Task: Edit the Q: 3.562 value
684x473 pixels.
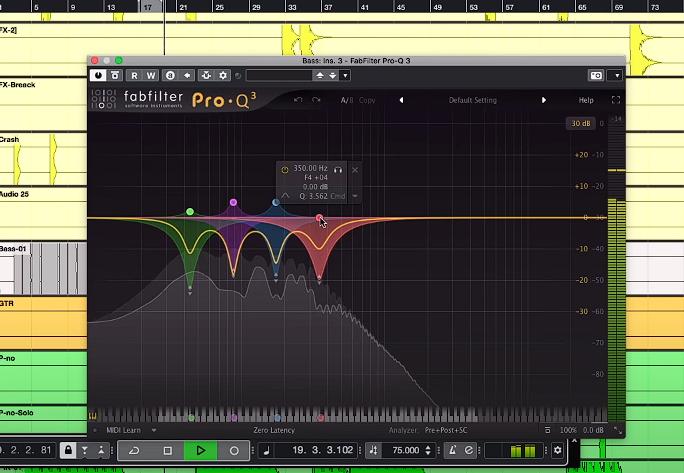Action: click(313, 196)
